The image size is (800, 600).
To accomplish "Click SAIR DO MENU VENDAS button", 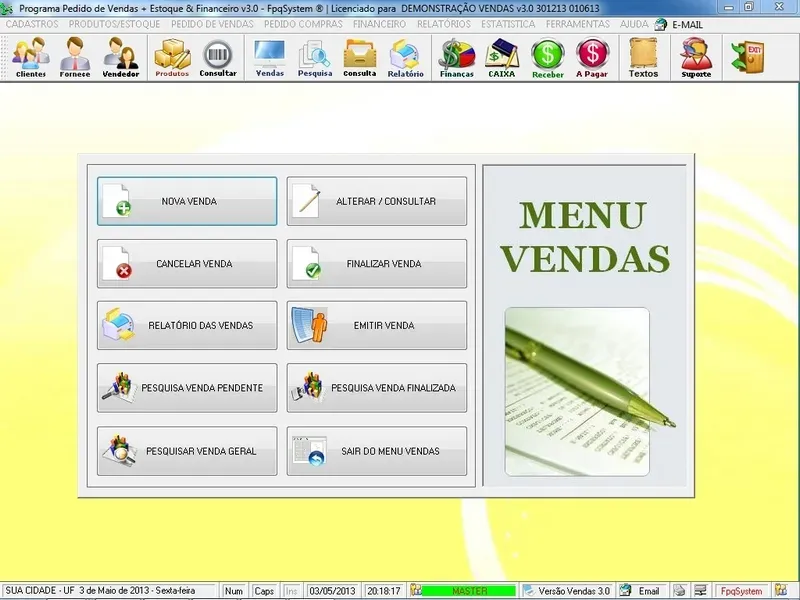I will pyautogui.click(x=377, y=452).
